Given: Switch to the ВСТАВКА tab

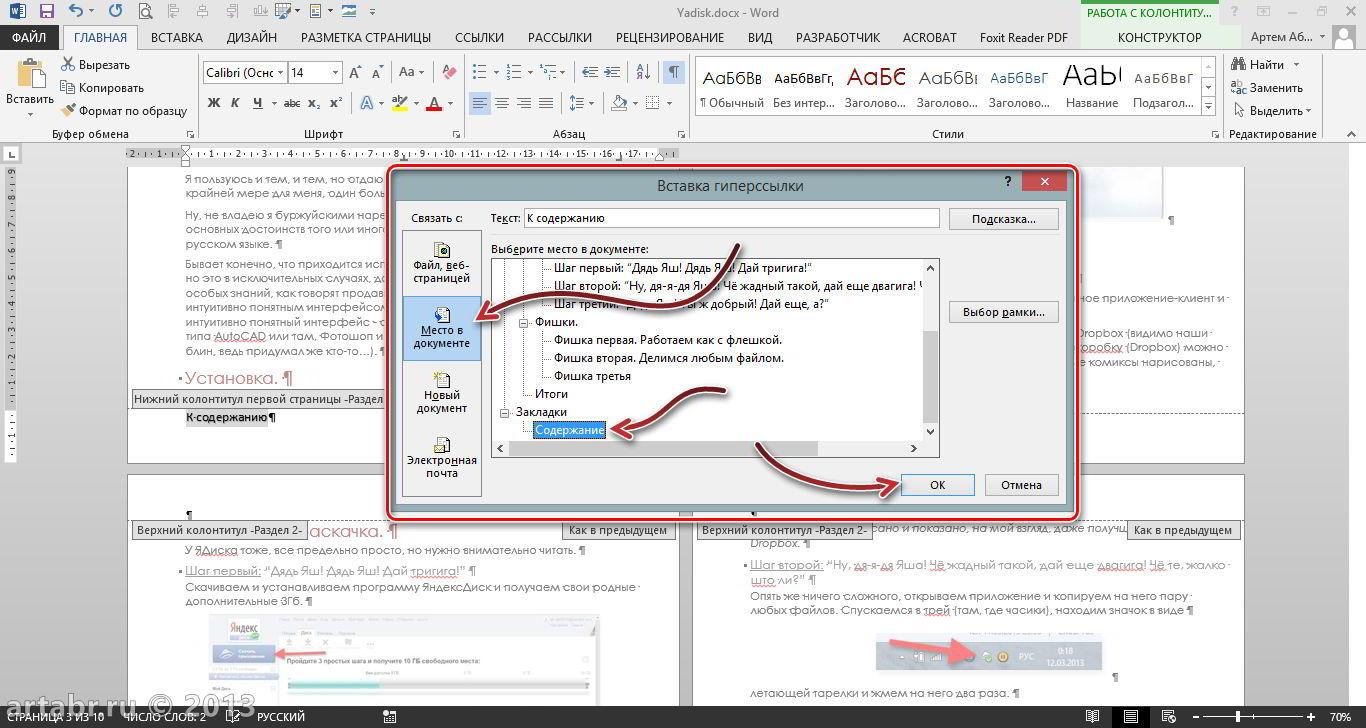Looking at the screenshot, I should pyautogui.click(x=177, y=37).
